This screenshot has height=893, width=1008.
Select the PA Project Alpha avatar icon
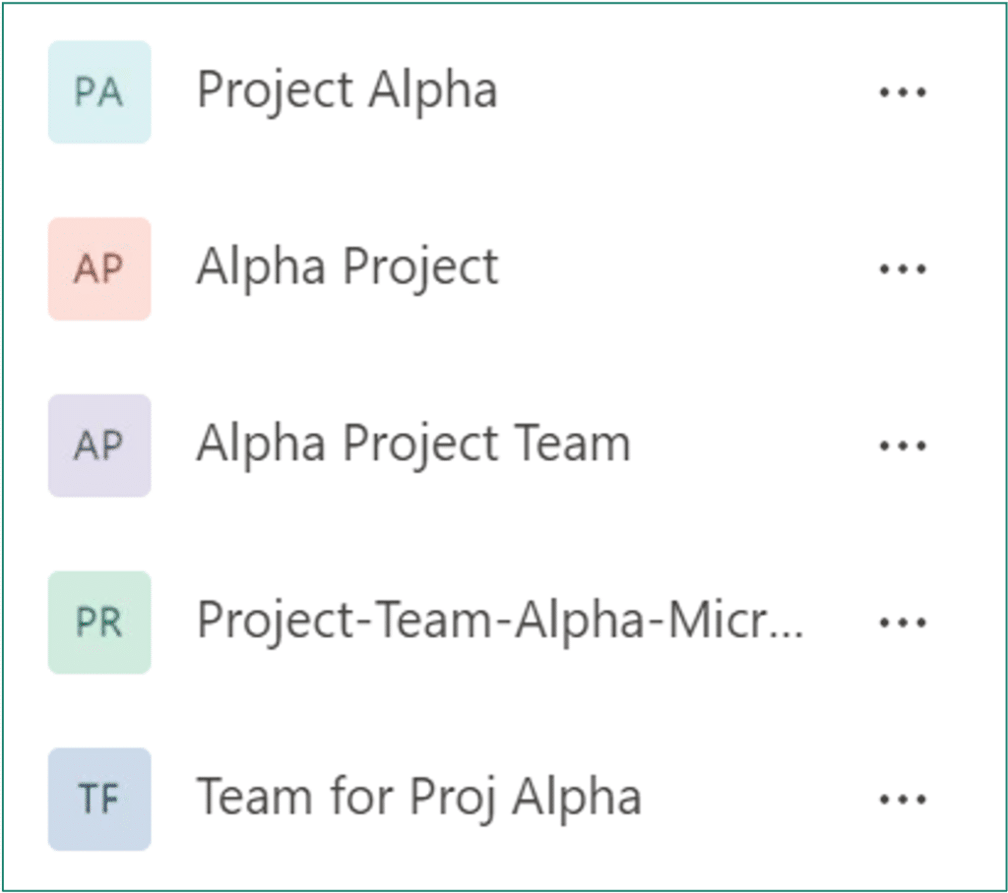pyautogui.click(x=99, y=92)
